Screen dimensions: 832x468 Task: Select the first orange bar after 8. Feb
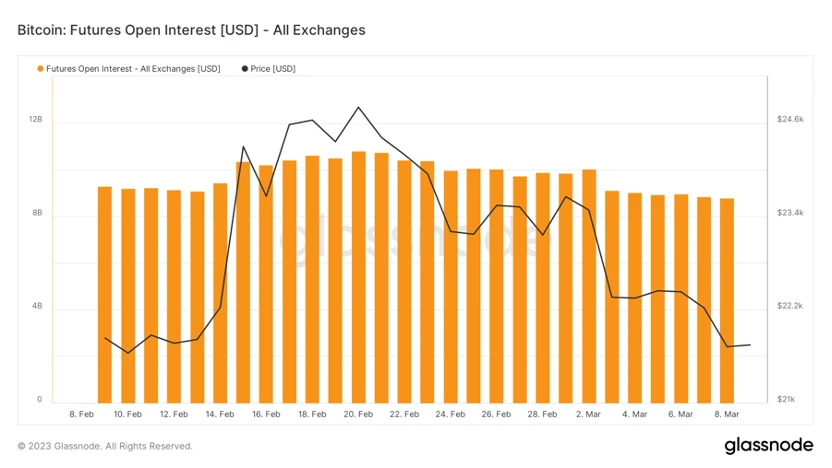click(105, 295)
